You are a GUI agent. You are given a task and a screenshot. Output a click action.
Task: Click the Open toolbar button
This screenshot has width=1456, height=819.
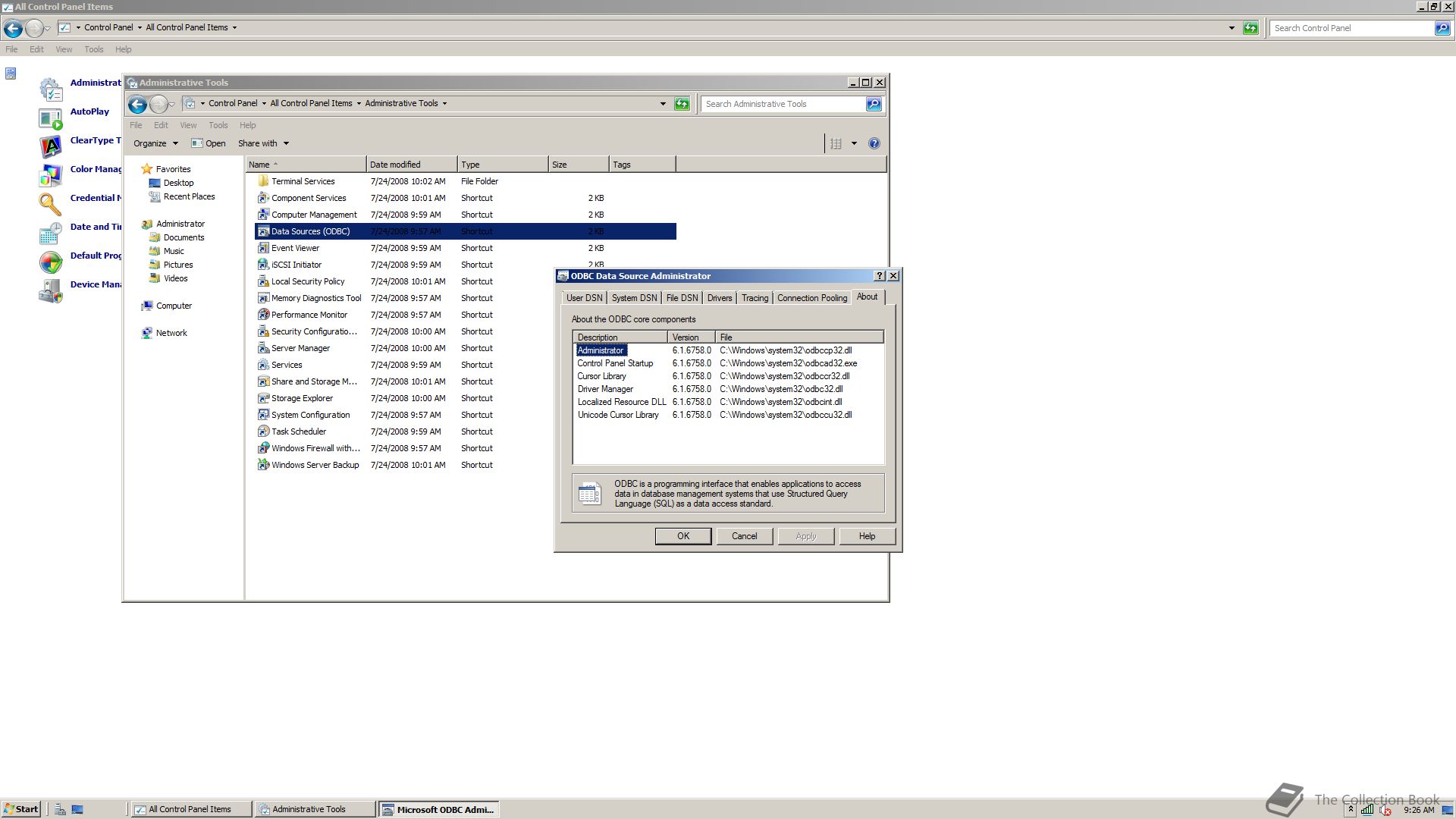(209, 143)
